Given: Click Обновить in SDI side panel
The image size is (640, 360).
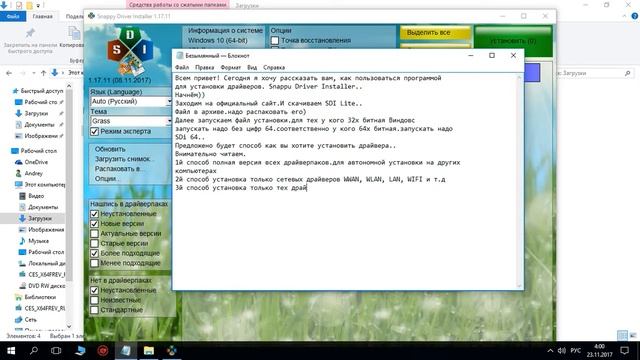Looking at the screenshot, I should click(x=110, y=149).
